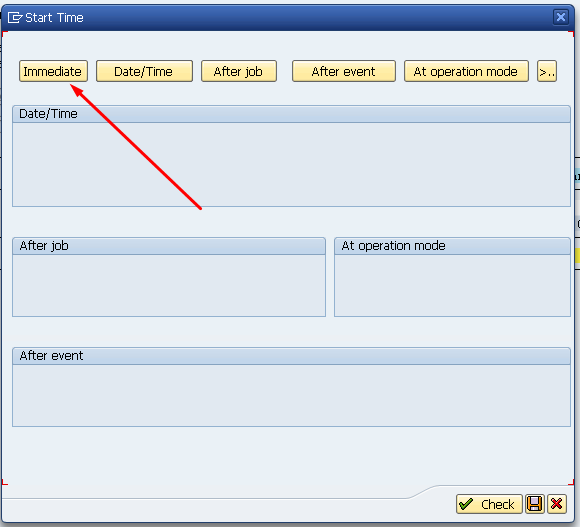Click the green Check button
The image size is (580, 527).
point(489,504)
